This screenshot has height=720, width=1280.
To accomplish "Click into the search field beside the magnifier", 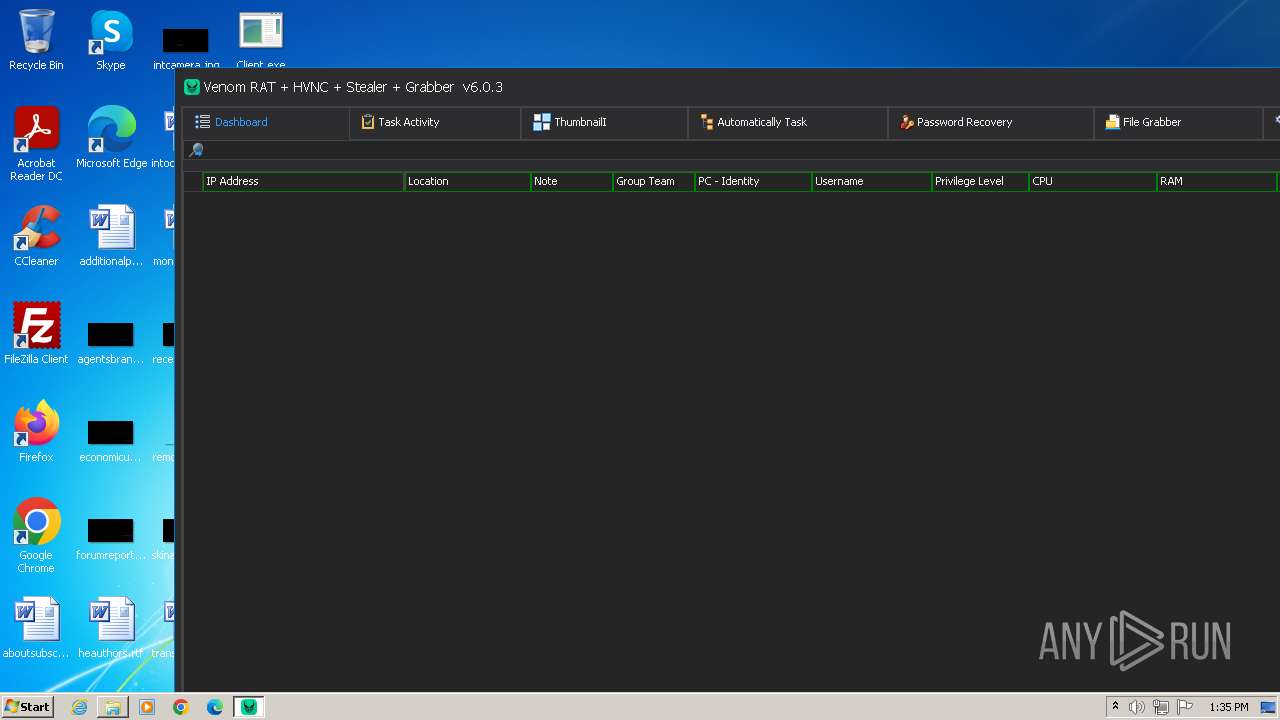I will 740,150.
